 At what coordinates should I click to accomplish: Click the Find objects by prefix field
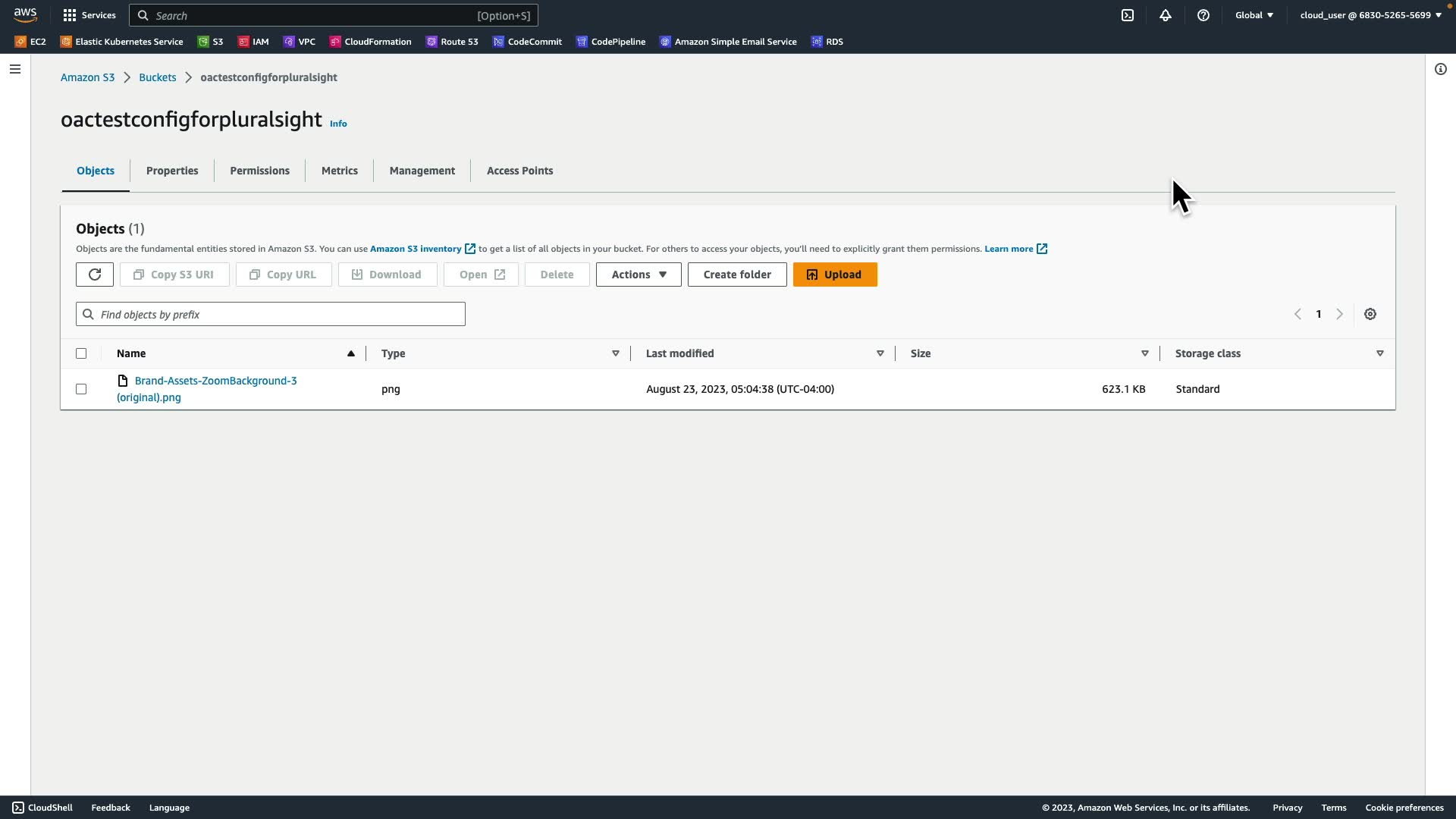271,314
